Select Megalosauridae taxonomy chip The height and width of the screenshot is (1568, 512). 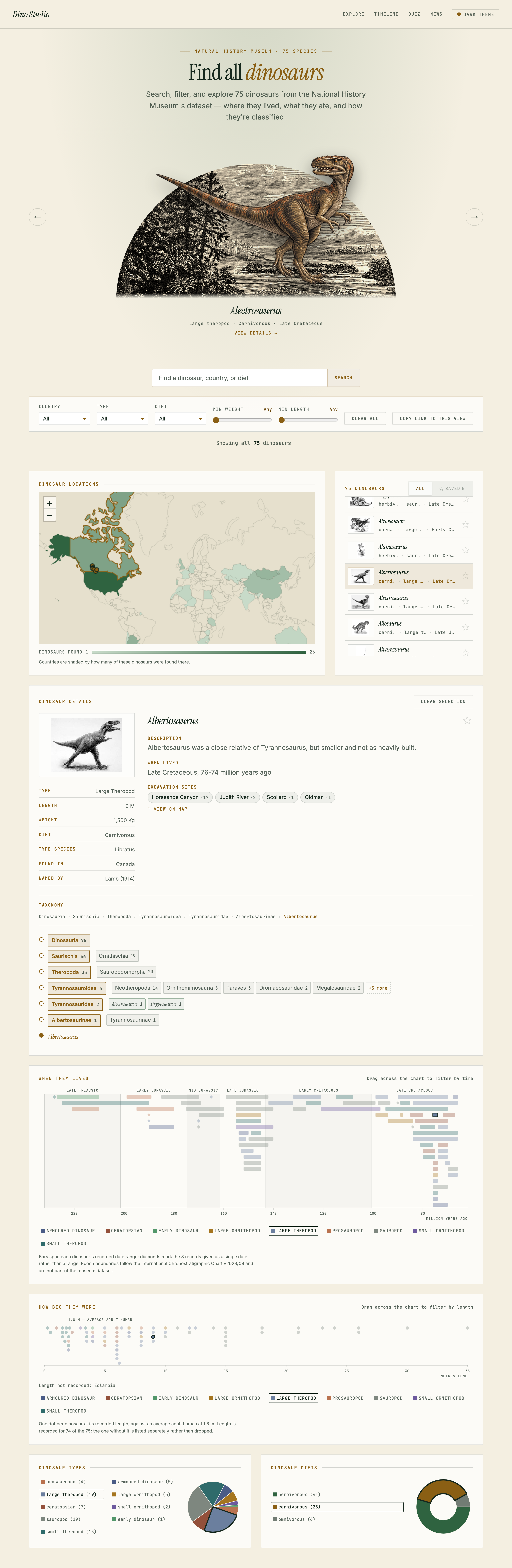coord(338,988)
